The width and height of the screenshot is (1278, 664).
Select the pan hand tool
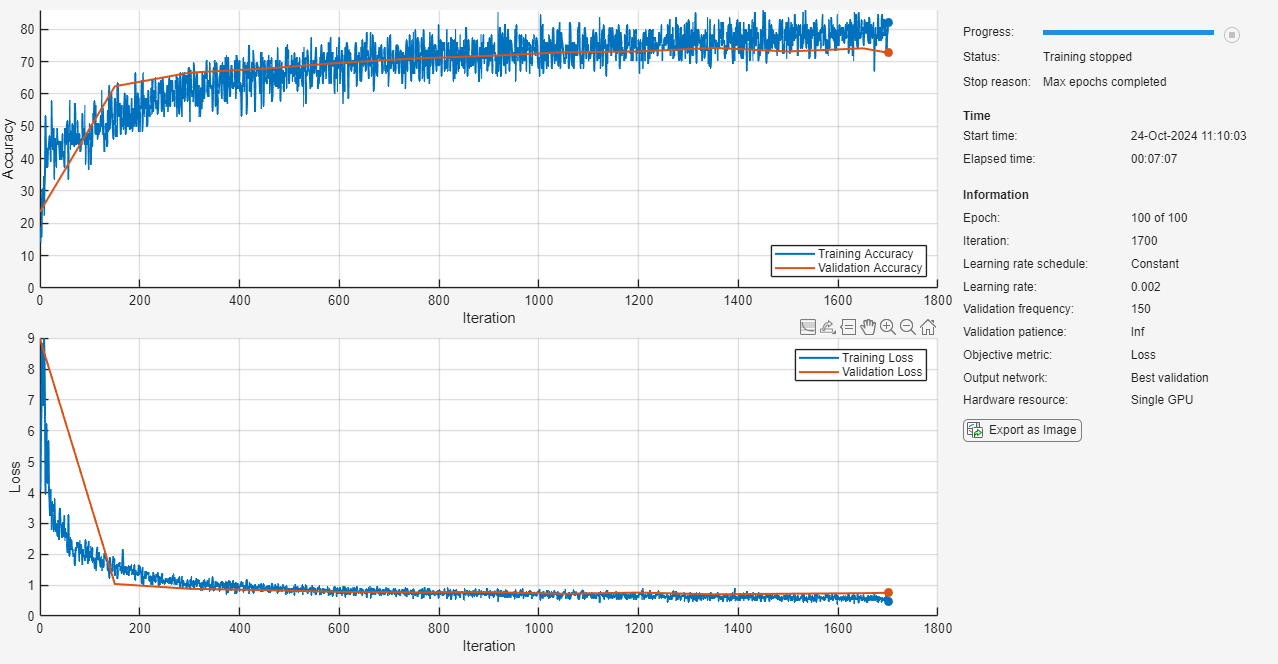pyautogui.click(x=868, y=327)
